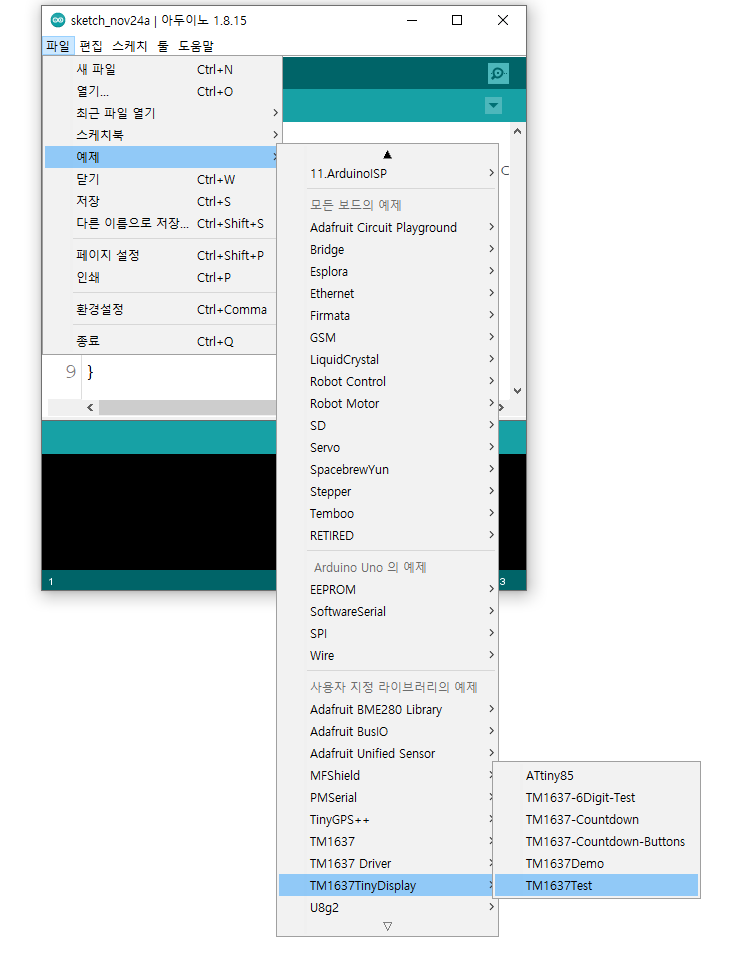Expand Servo examples submenu
The image size is (749, 953).
coord(388,447)
